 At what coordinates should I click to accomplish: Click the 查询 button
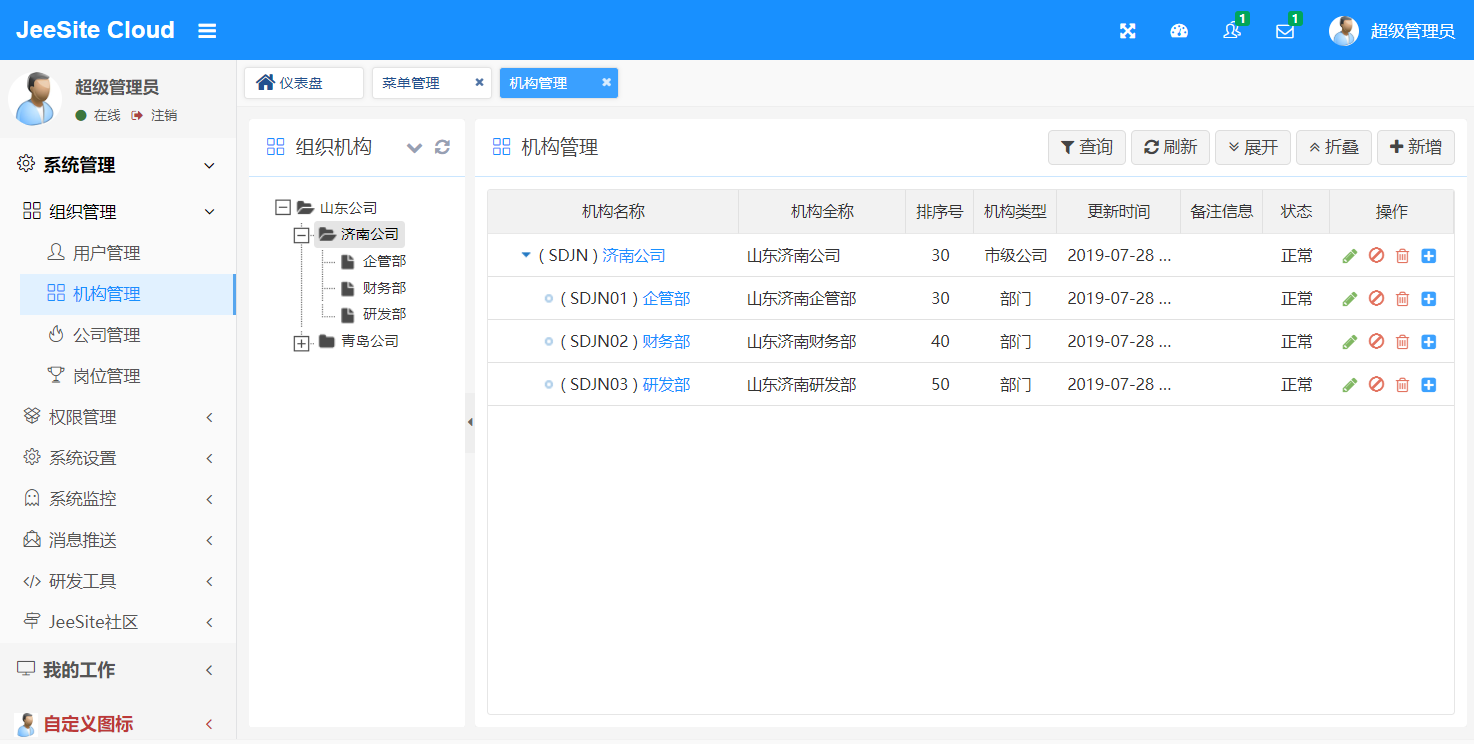point(1087,147)
